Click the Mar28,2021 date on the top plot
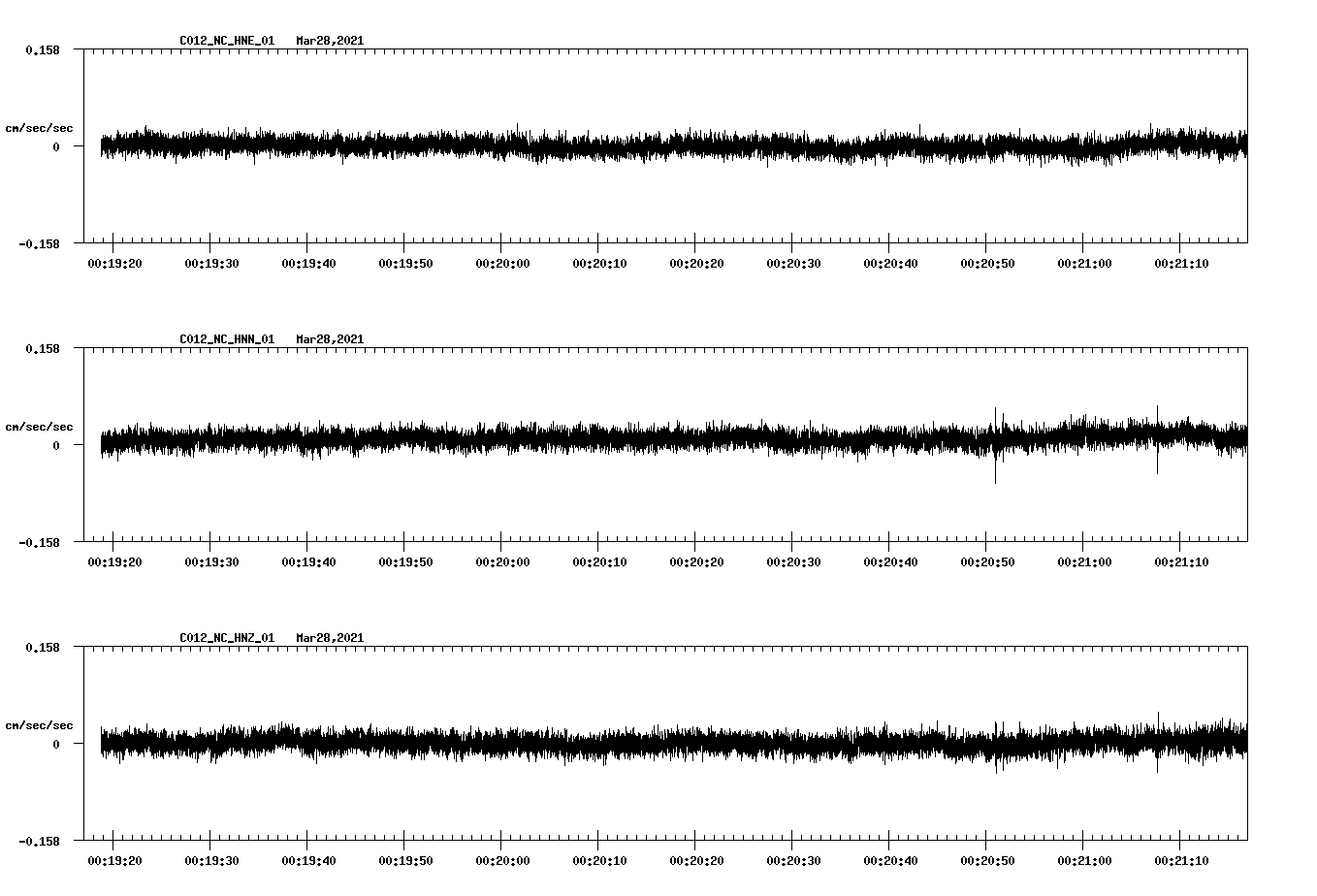 pos(331,41)
